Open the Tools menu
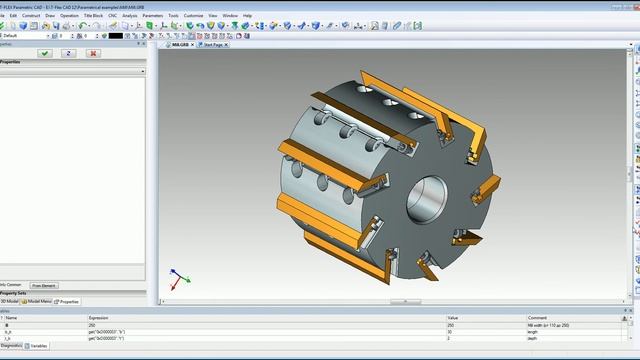This screenshot has width=640, height=360. pyautogui.click(x=173, y=16)
